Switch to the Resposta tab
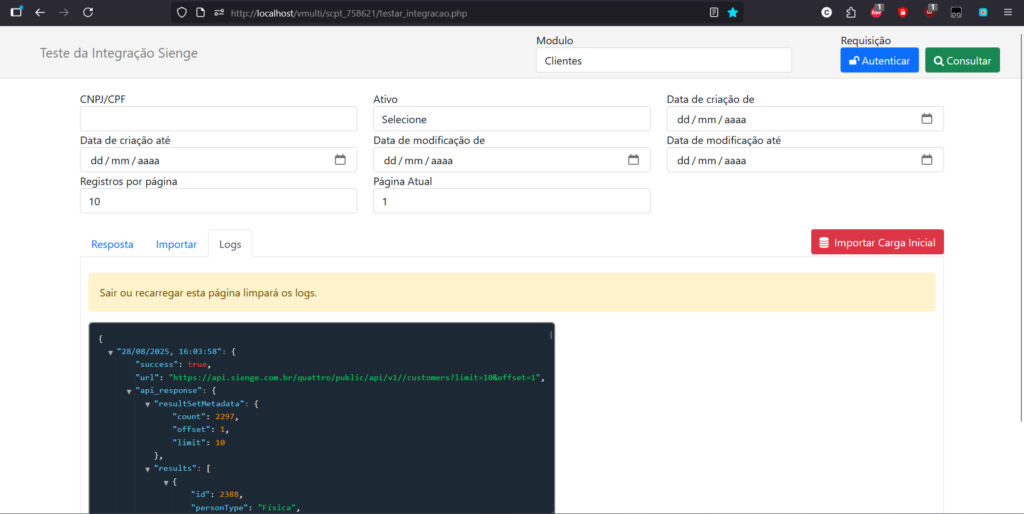The height and width of the screenshot is (514, 1024). pyautogui.click(x=112, y=244)
